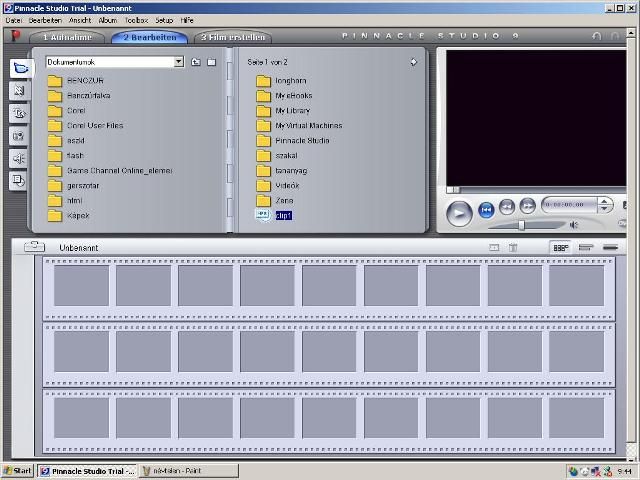Open the transitions album tab
Viewport: 640px width, 480px height.
point(19,91)
